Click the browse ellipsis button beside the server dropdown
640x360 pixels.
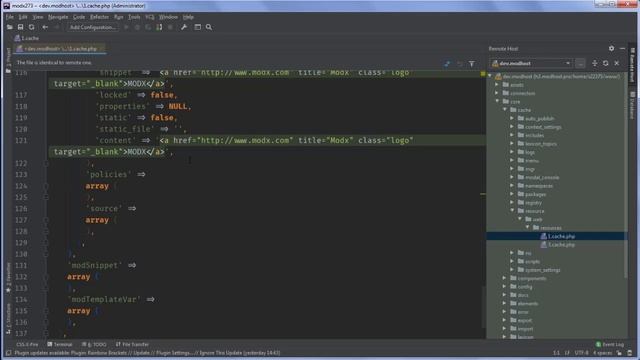point(580,63)
